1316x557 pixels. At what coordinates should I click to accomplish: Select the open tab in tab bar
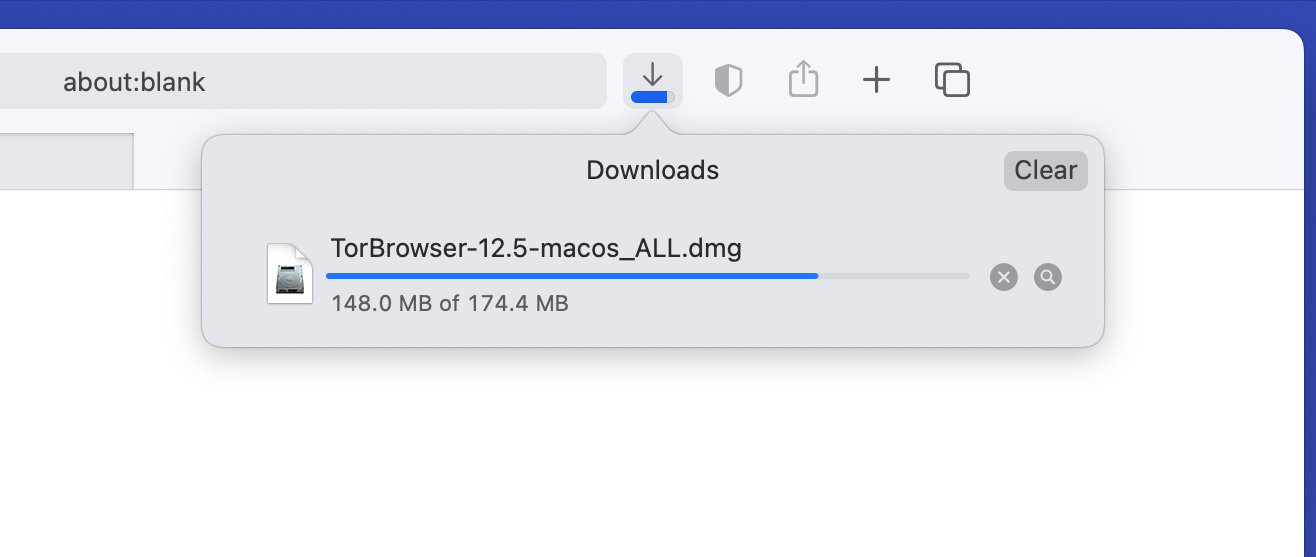tap(66, 161)
